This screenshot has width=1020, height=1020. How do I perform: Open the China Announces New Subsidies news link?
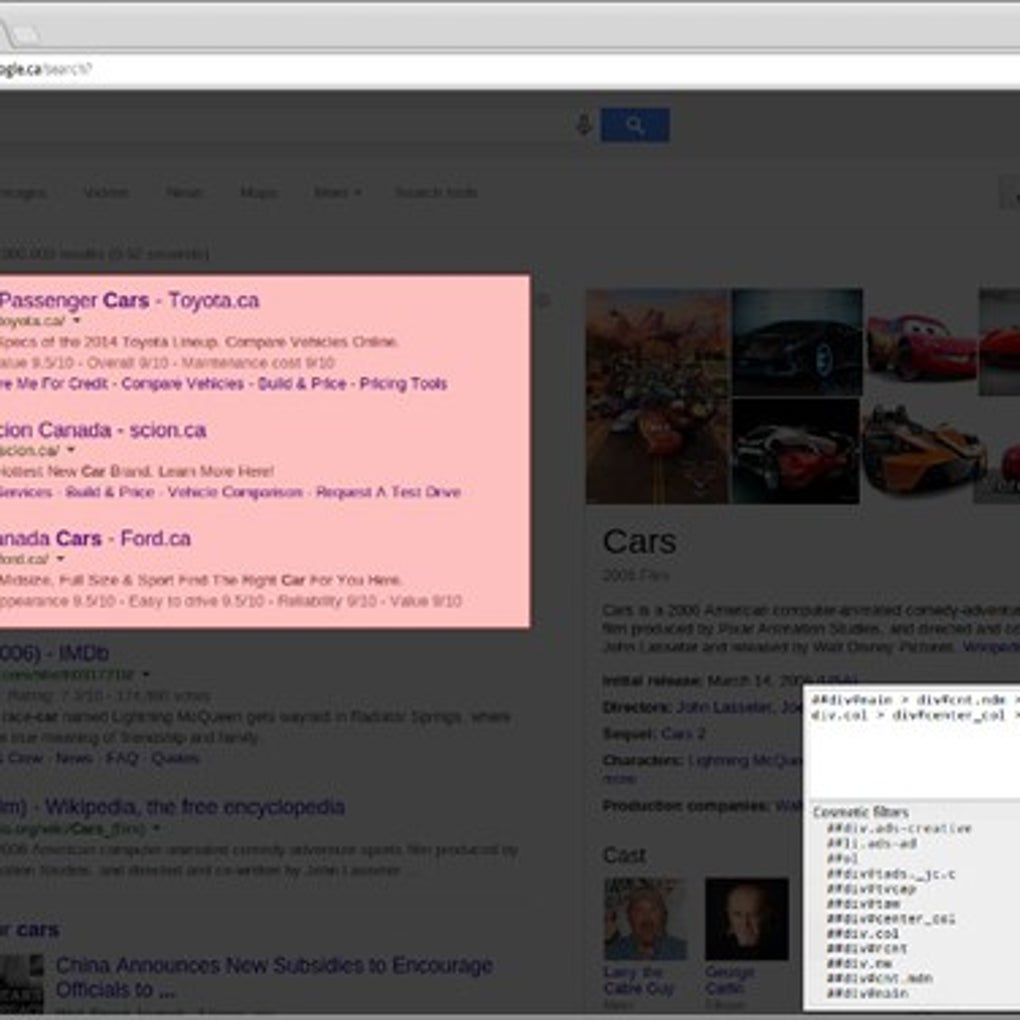point(274,978)
